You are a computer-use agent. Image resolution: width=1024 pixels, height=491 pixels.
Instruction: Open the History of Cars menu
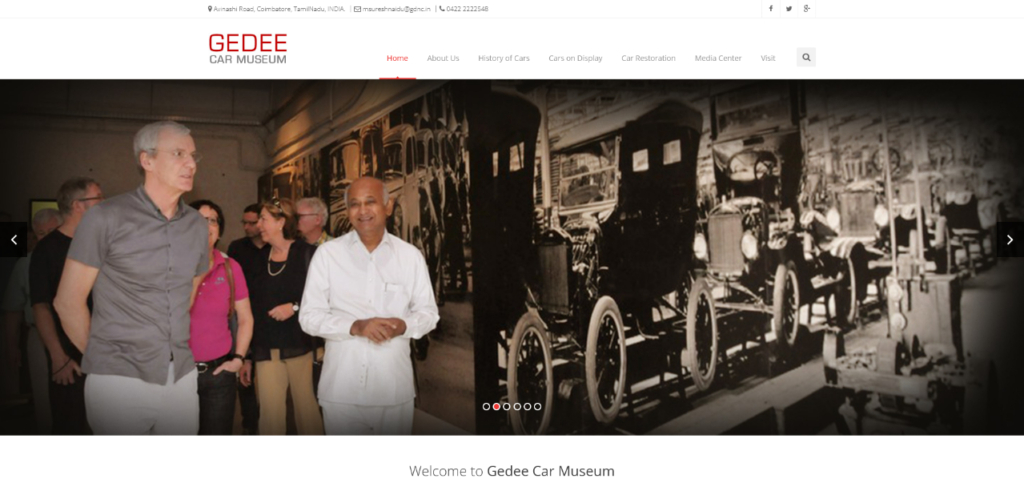tap(504, 58)
